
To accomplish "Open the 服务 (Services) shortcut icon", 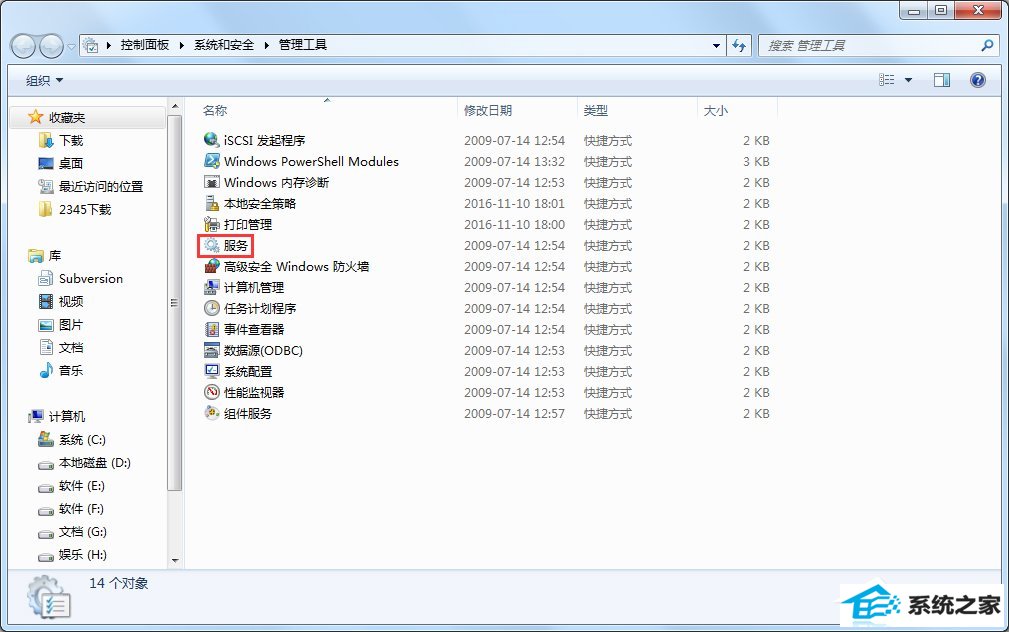I will 211,245.
